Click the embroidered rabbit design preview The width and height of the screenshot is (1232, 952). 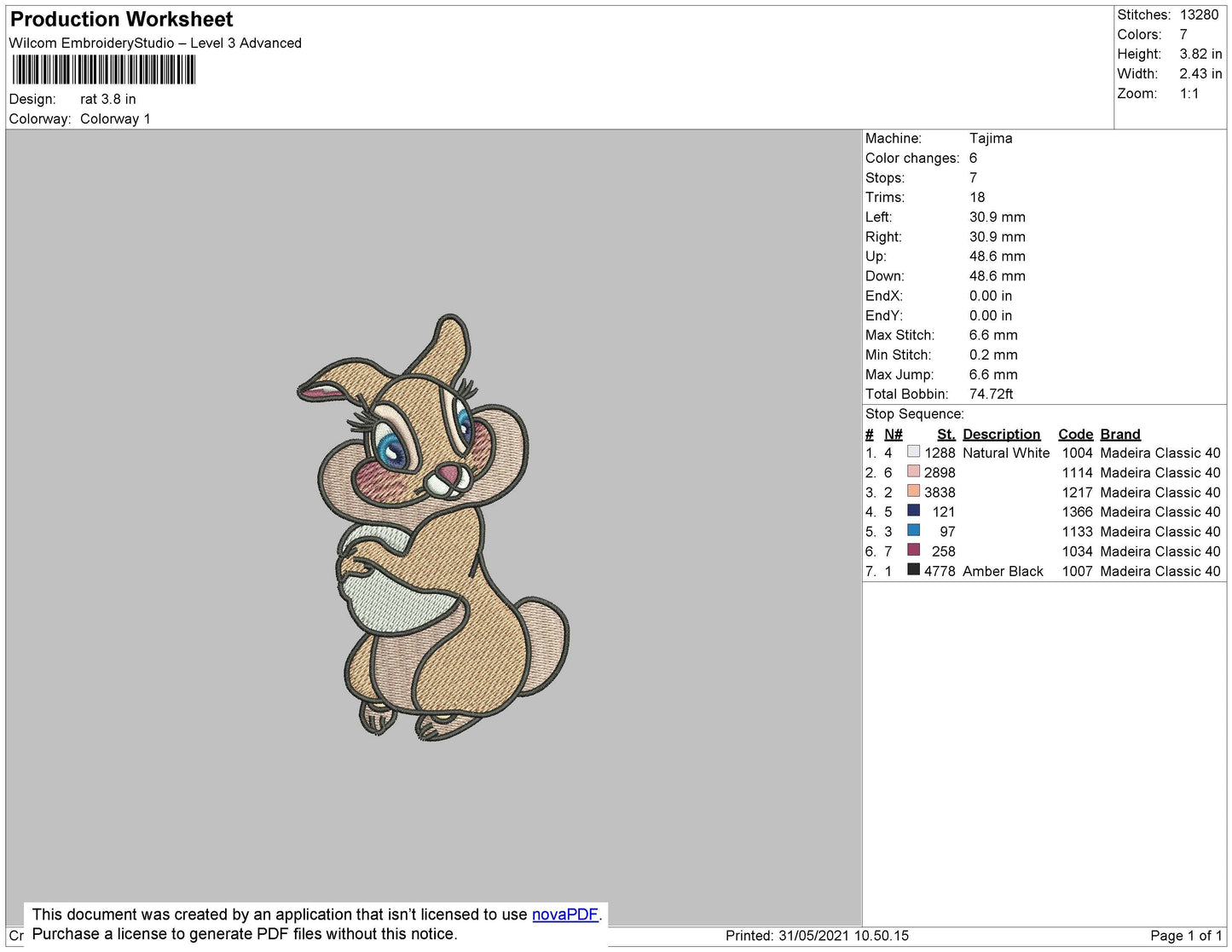[433, 526]
